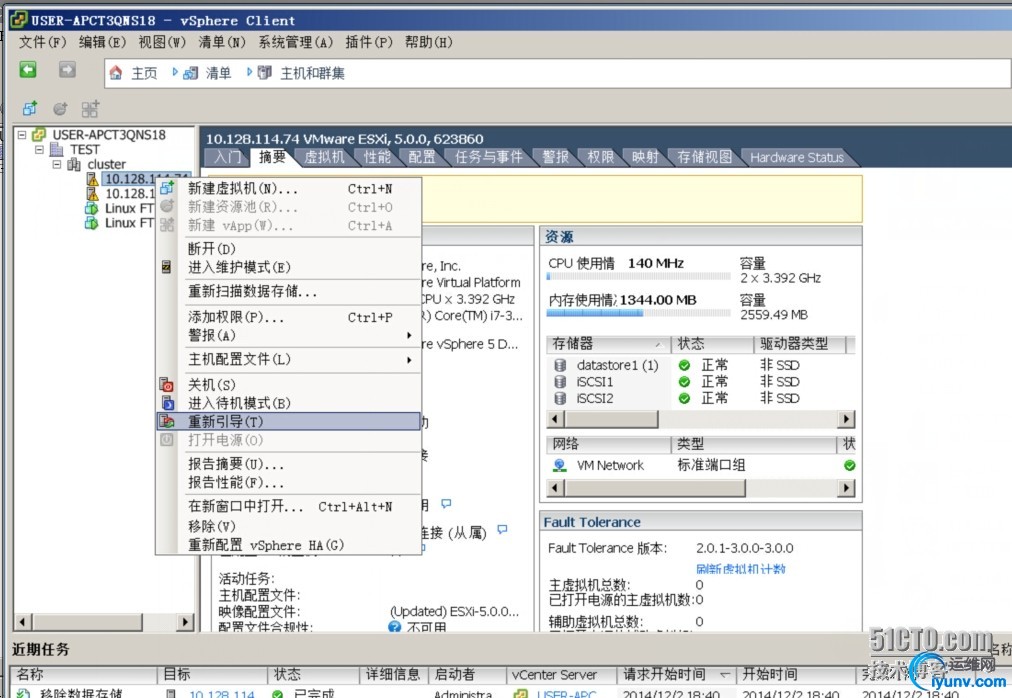Collapse the cluster tree node
Viewport: 1012px width, 698px height.
[x=57, y=164]
